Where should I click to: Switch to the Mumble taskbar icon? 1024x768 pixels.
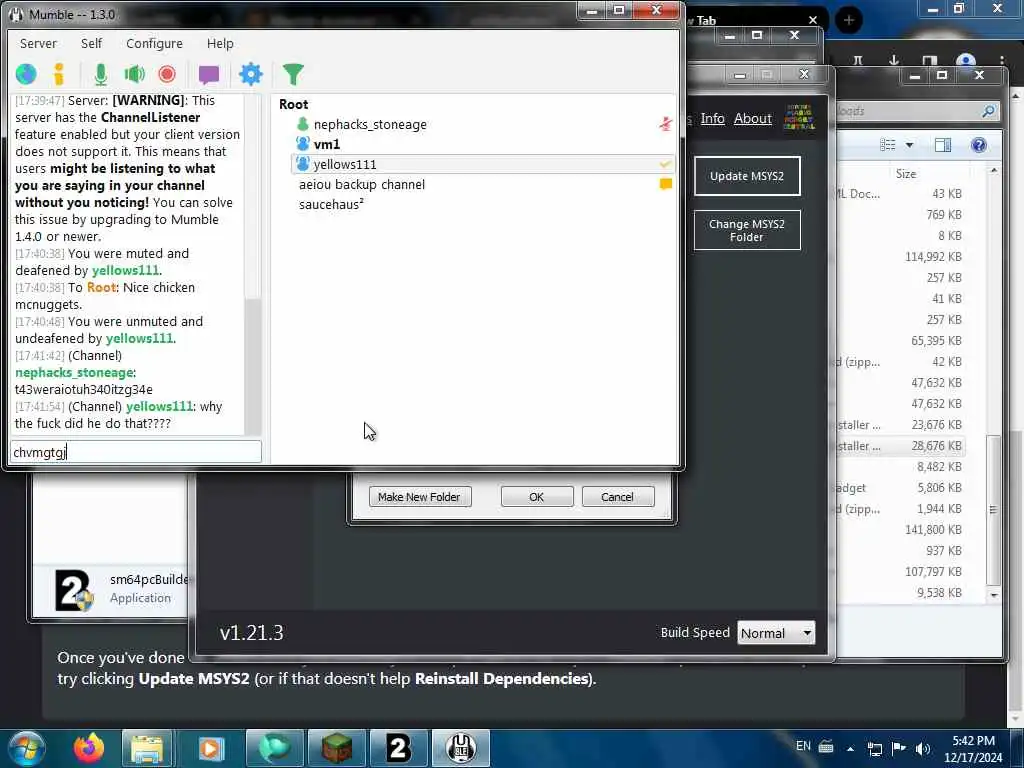pyautogui.click(x=460, y=748)
